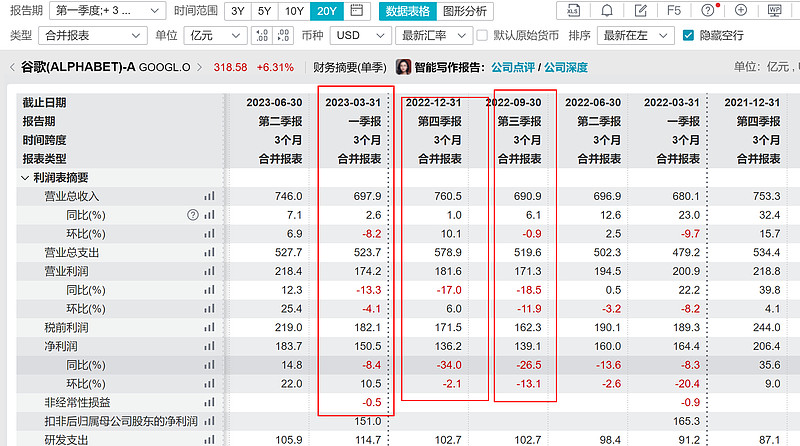Click the F5 refresh button
This screenshot has width=800, height=446.
tap(675, 11)
